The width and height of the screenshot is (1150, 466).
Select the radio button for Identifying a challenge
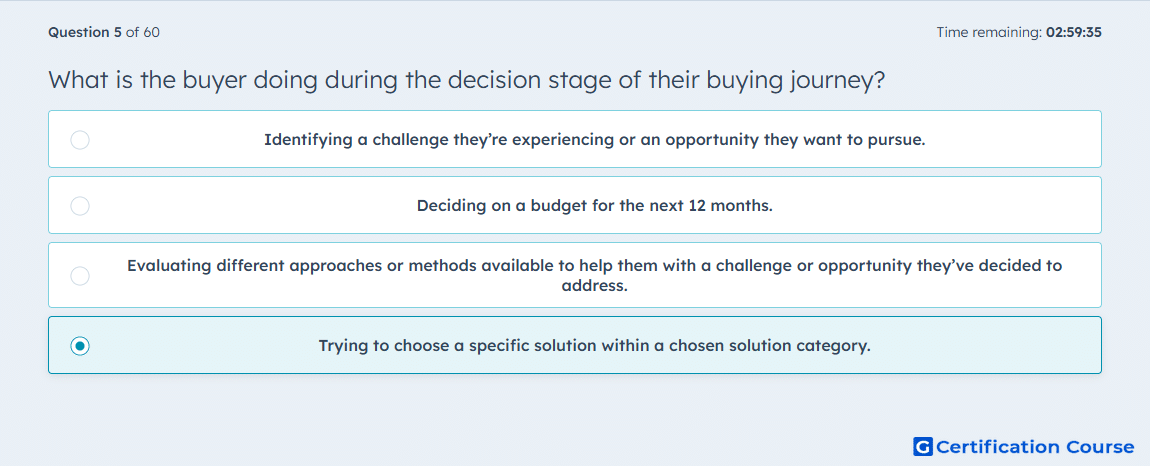(x=80, y=139)
